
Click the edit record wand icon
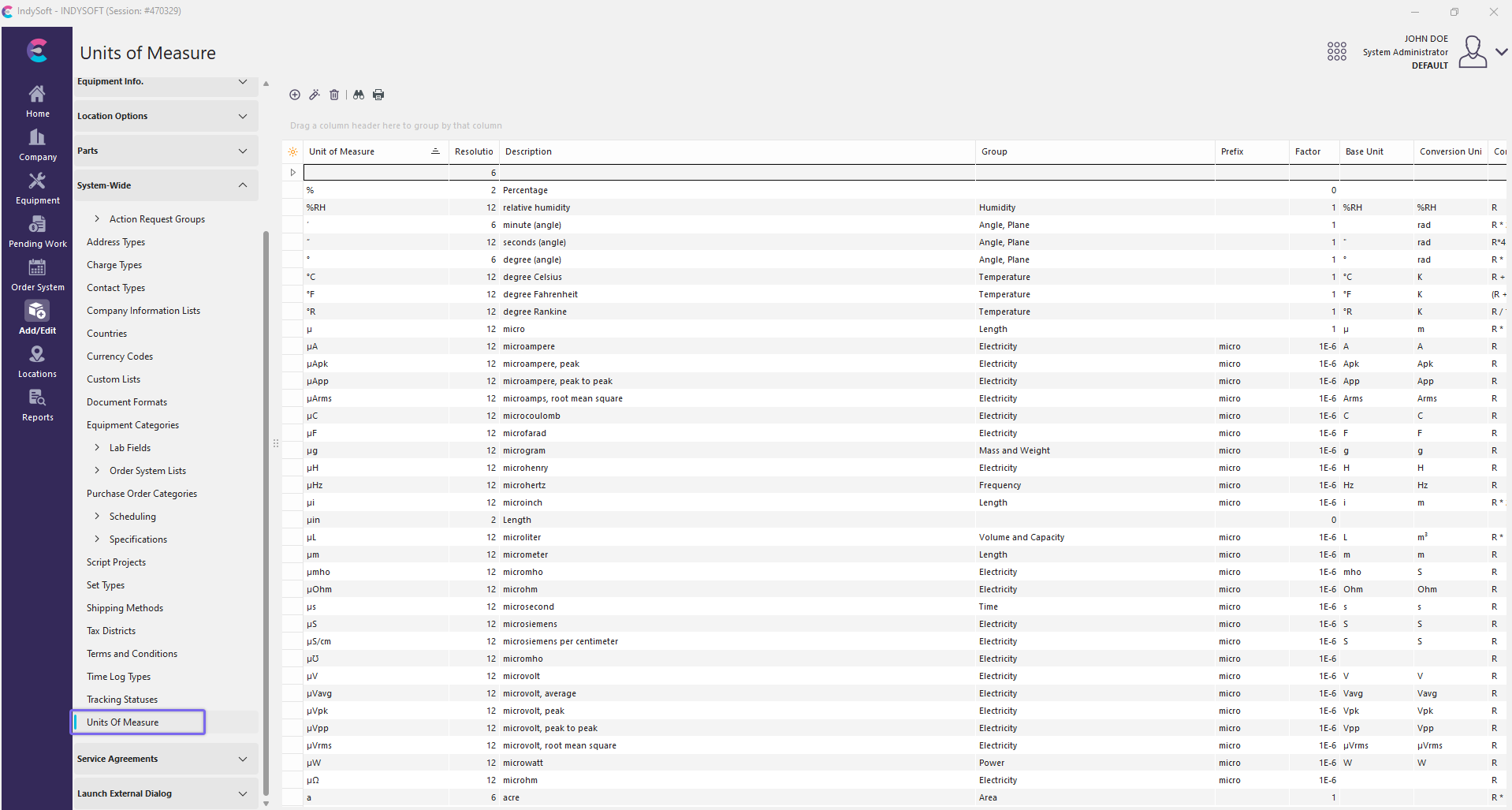(315, 95)
